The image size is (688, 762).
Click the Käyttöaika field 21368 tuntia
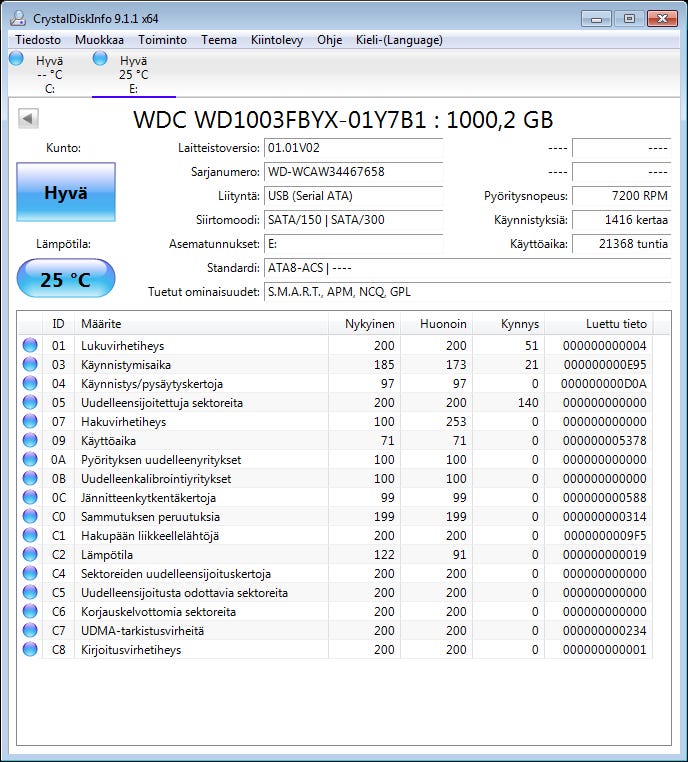(621, 244)
